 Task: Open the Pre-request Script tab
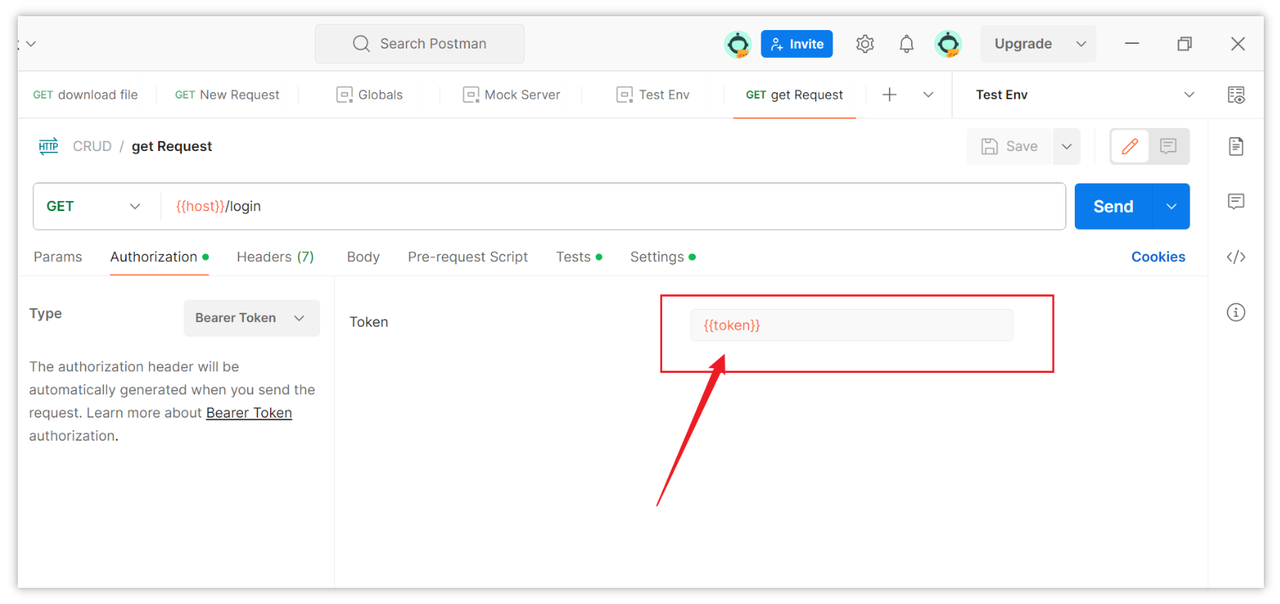point(468,257)
